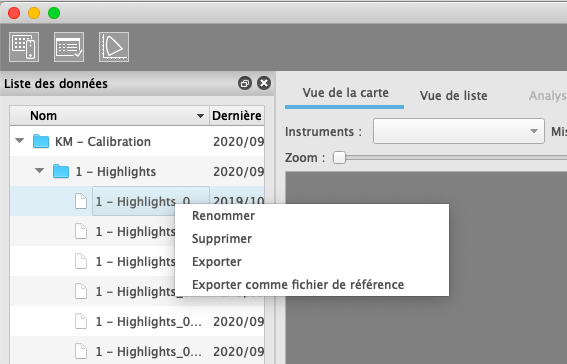This screenshot has width=567, height=364.
Task: Open the gamut chart toolbar icon
Action: (x=114, y=47)
